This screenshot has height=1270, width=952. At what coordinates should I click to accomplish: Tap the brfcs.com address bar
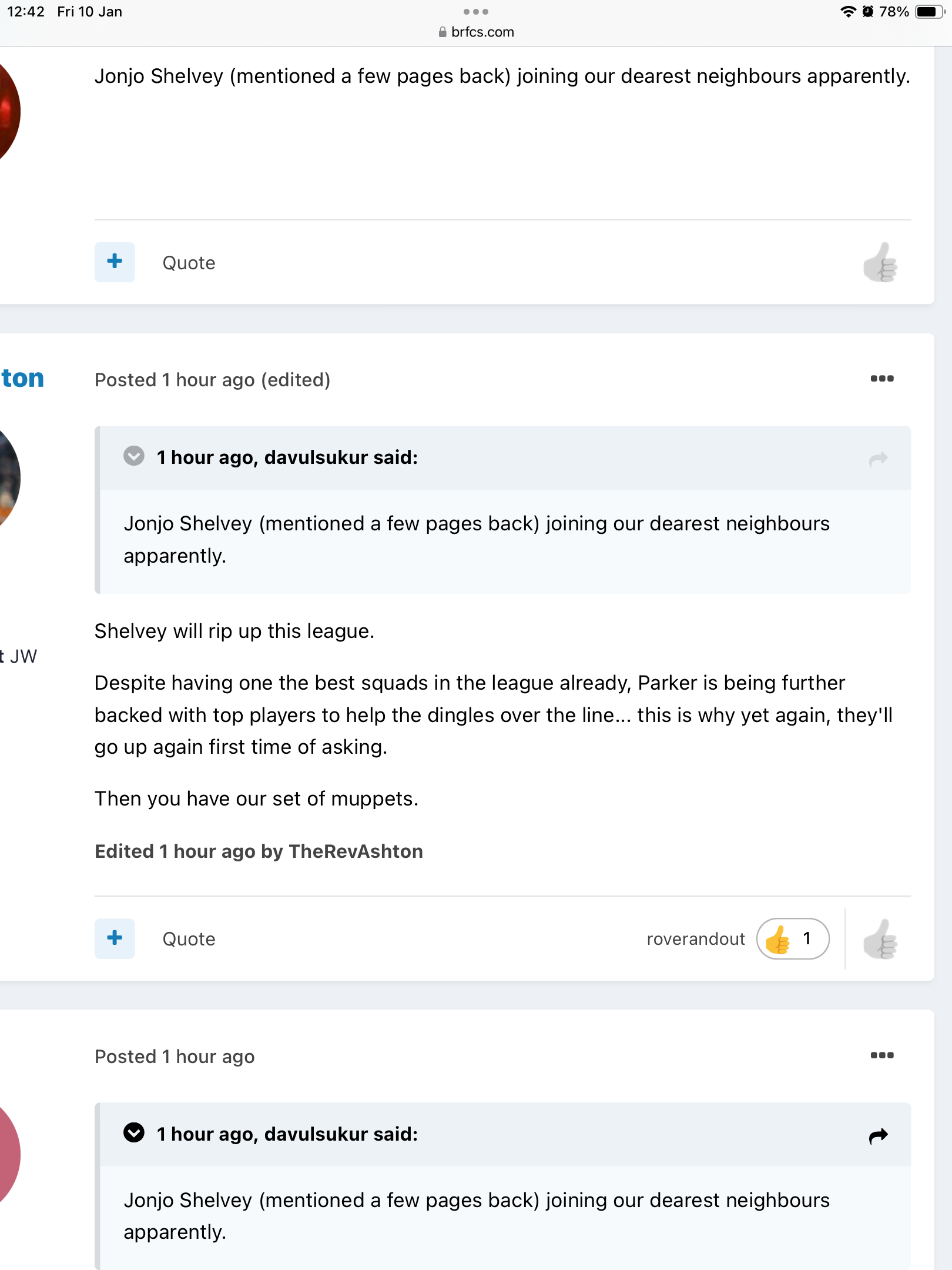pos(476,32)
